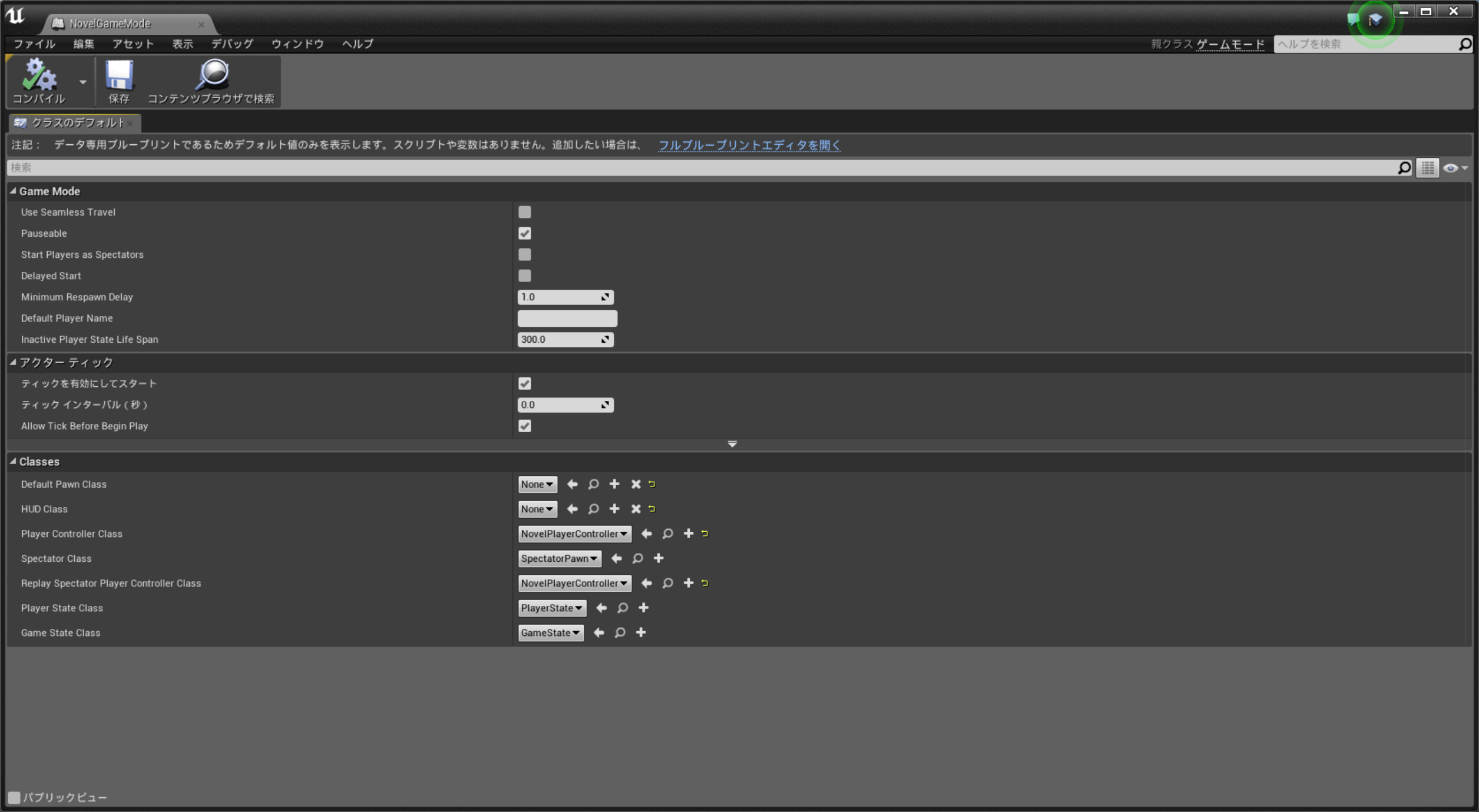Collapse the Game Mode section
This screenshot has height=812, width=1479.
click(x=13, y=191)
